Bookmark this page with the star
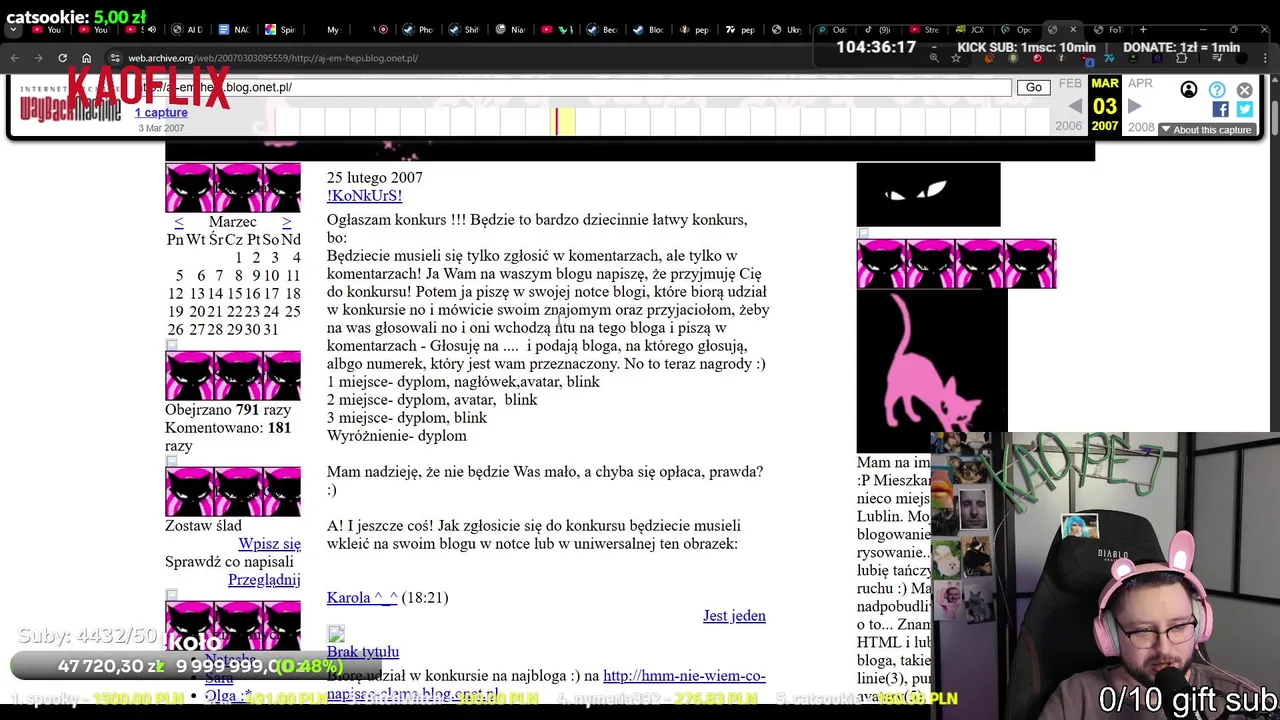The height and width of the screenshot is (720, 1280). pyautogui.click(x=956, y=58)
